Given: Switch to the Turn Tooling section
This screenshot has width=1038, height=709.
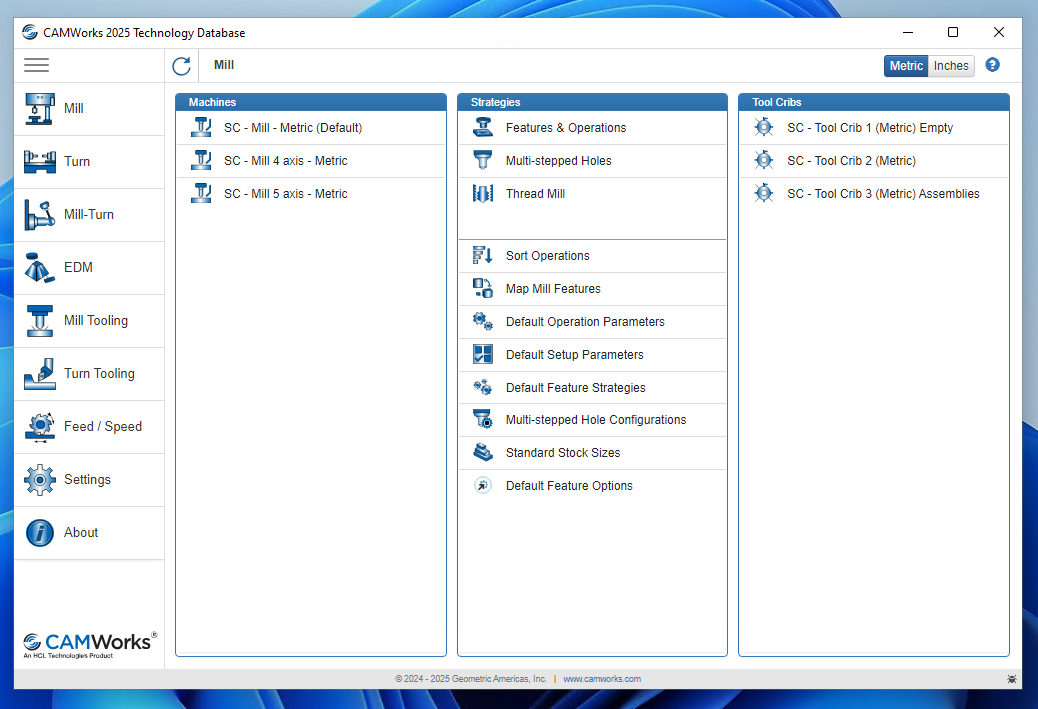Looking at the screenshot, I should [x=94, y=373].
